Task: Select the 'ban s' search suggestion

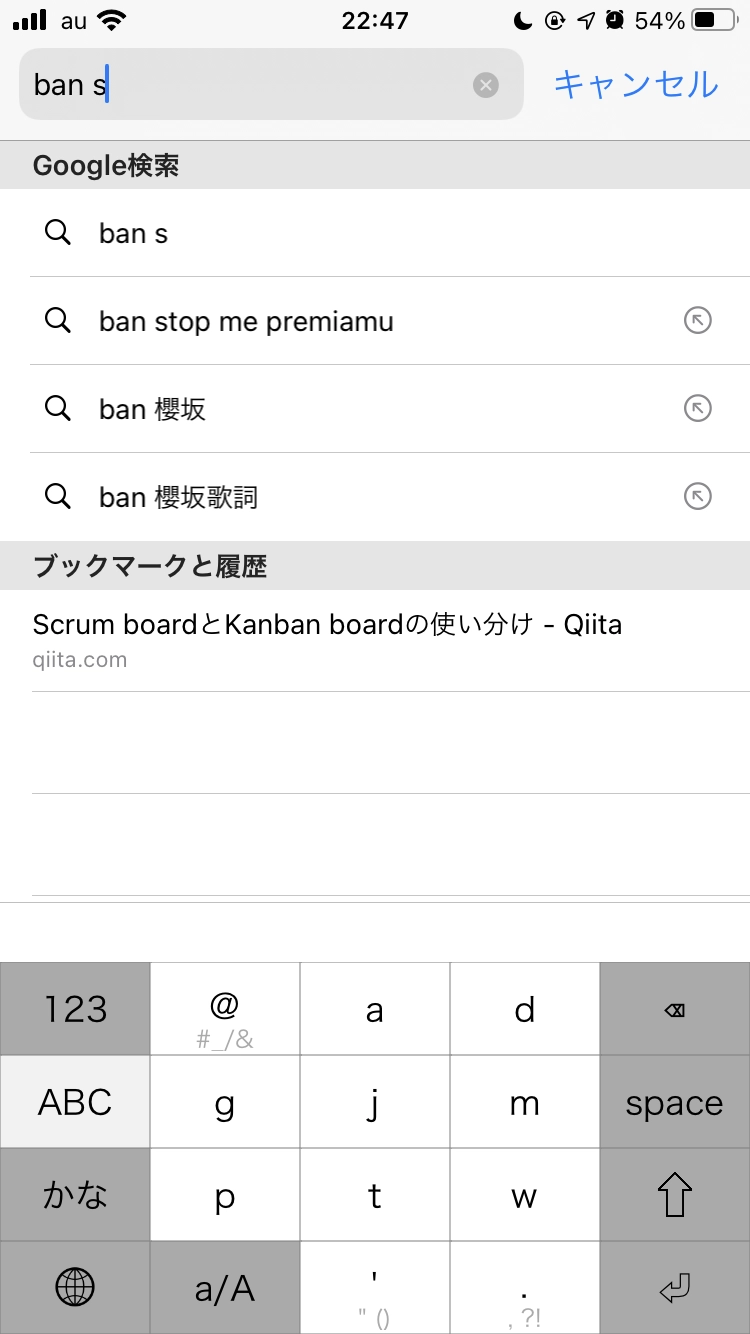Action: tap(134, 233)
